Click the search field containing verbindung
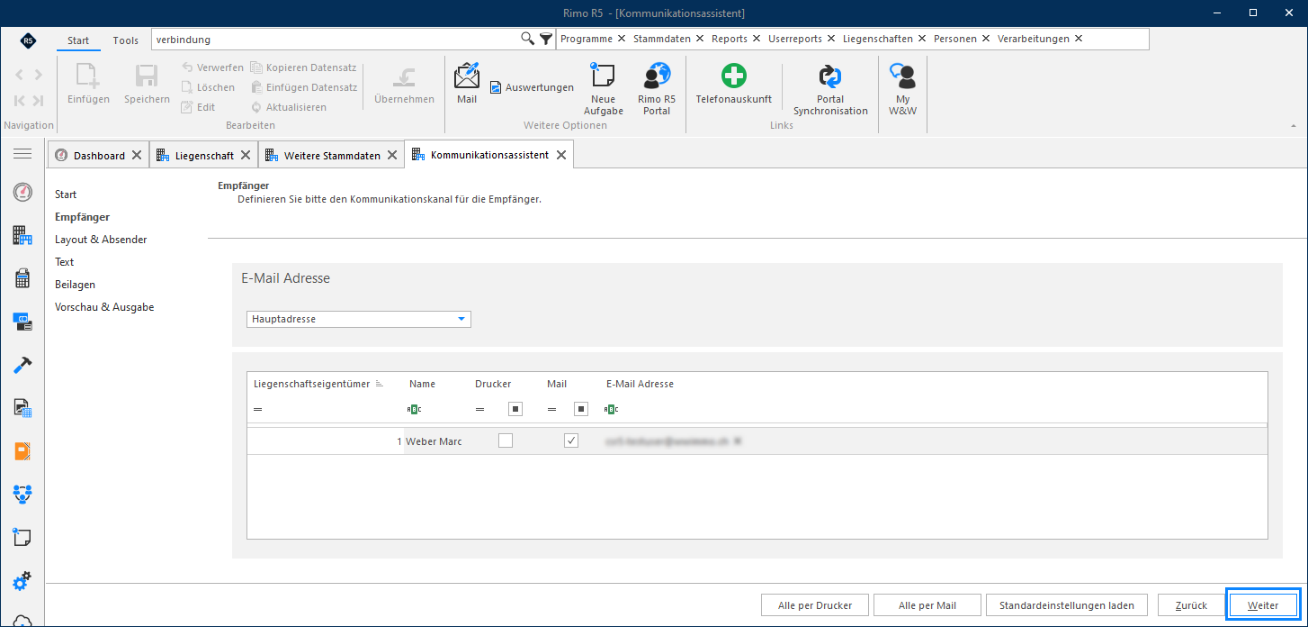Screen dimensions: 1308x627 pyautogui.click(x=336, y=39)
